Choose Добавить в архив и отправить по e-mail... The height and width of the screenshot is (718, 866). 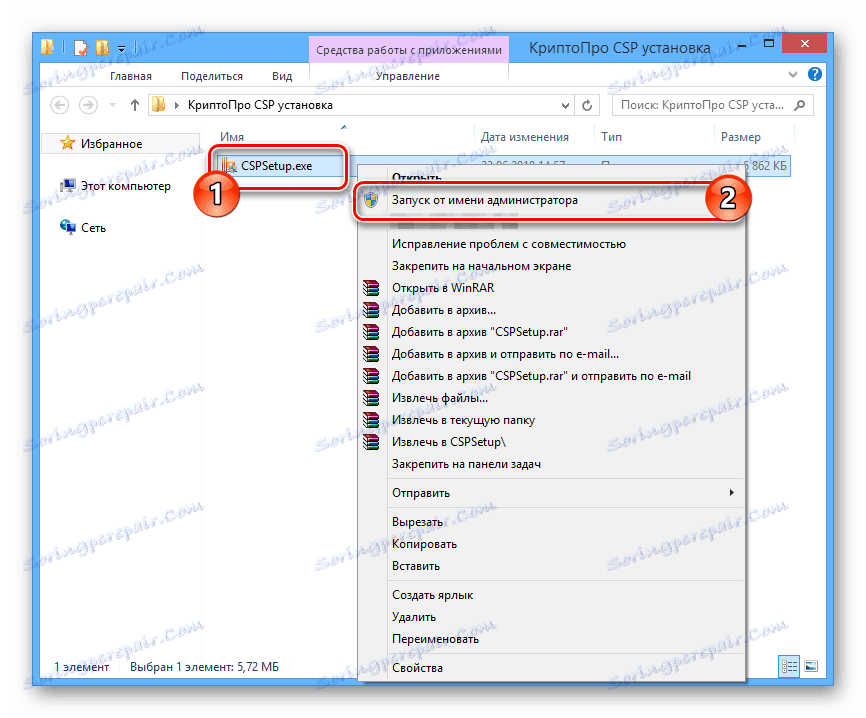pyautogui.click(x=551, y=354)
